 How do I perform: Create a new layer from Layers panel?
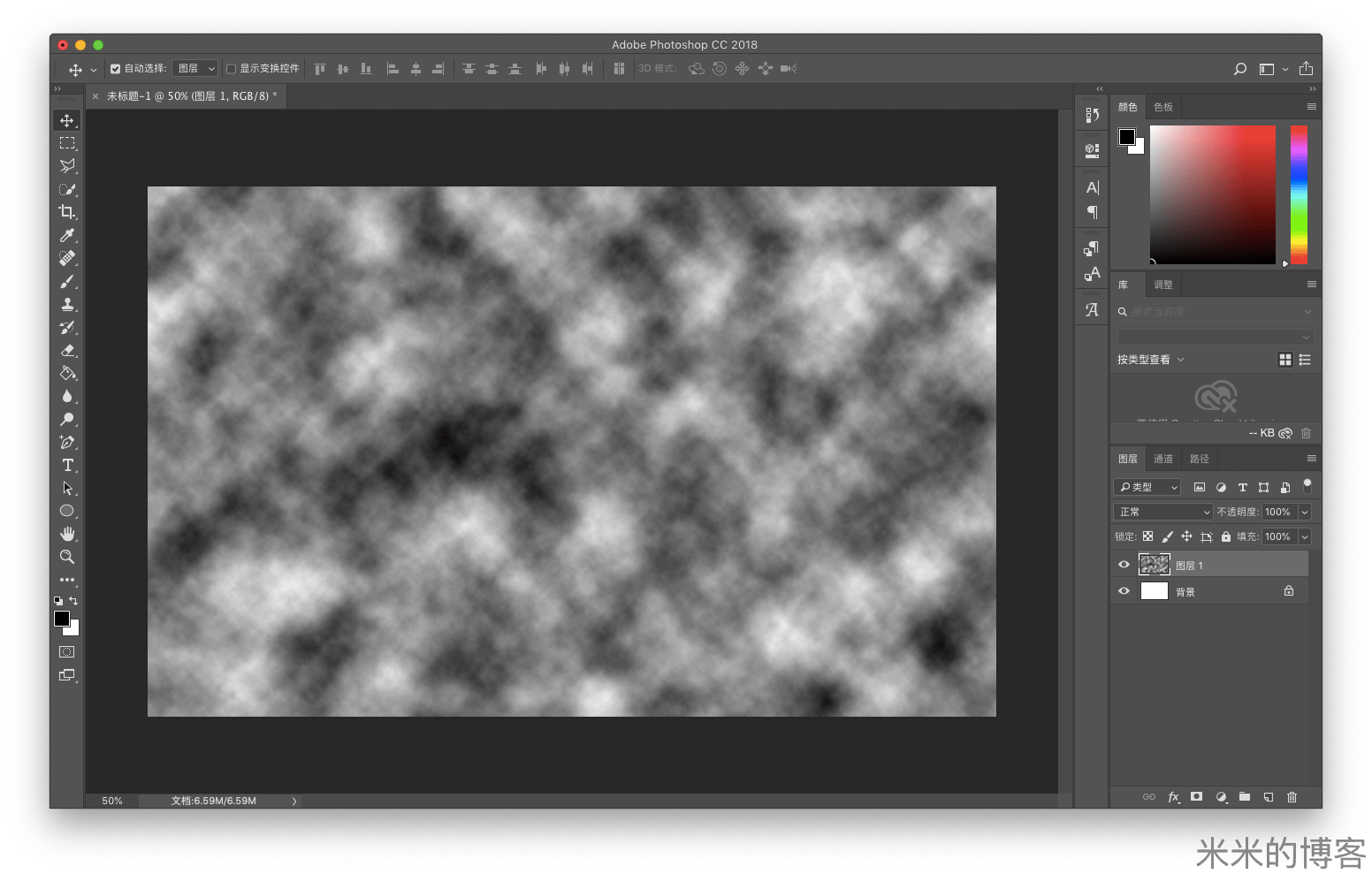pos(1269,797)
